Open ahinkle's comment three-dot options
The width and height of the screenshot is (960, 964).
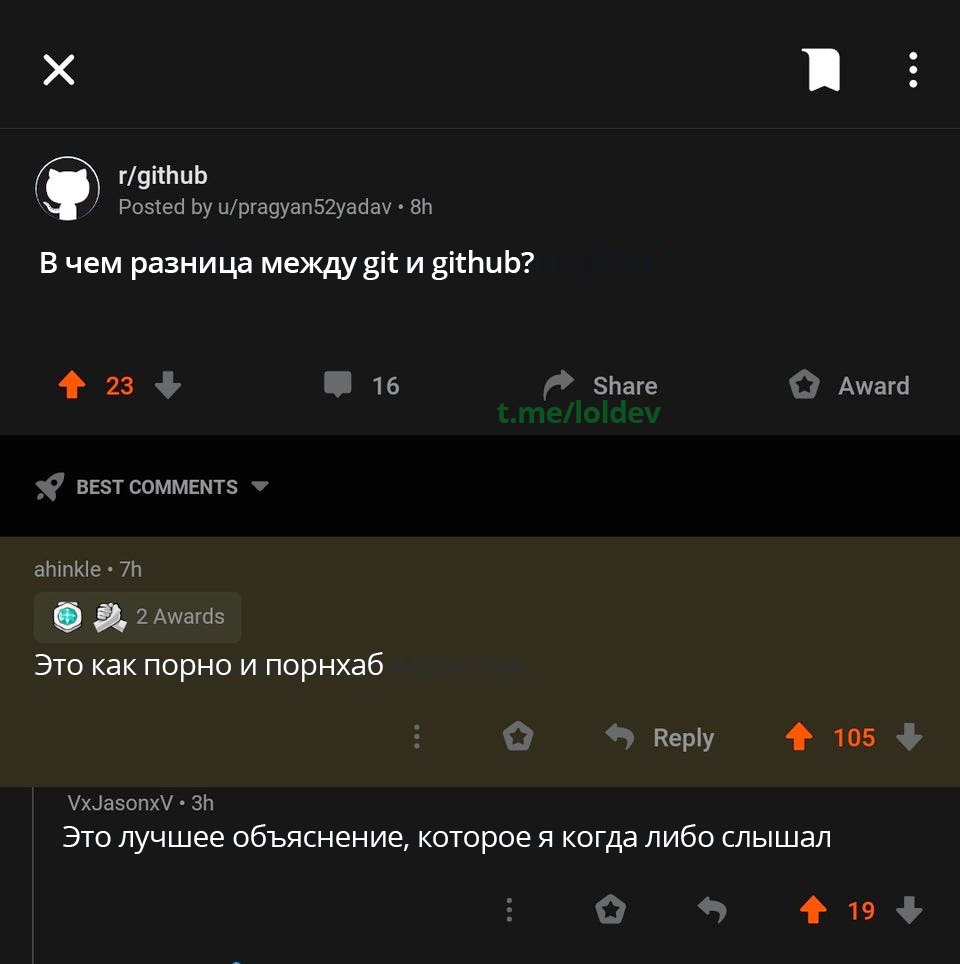(x=417, y=737)
